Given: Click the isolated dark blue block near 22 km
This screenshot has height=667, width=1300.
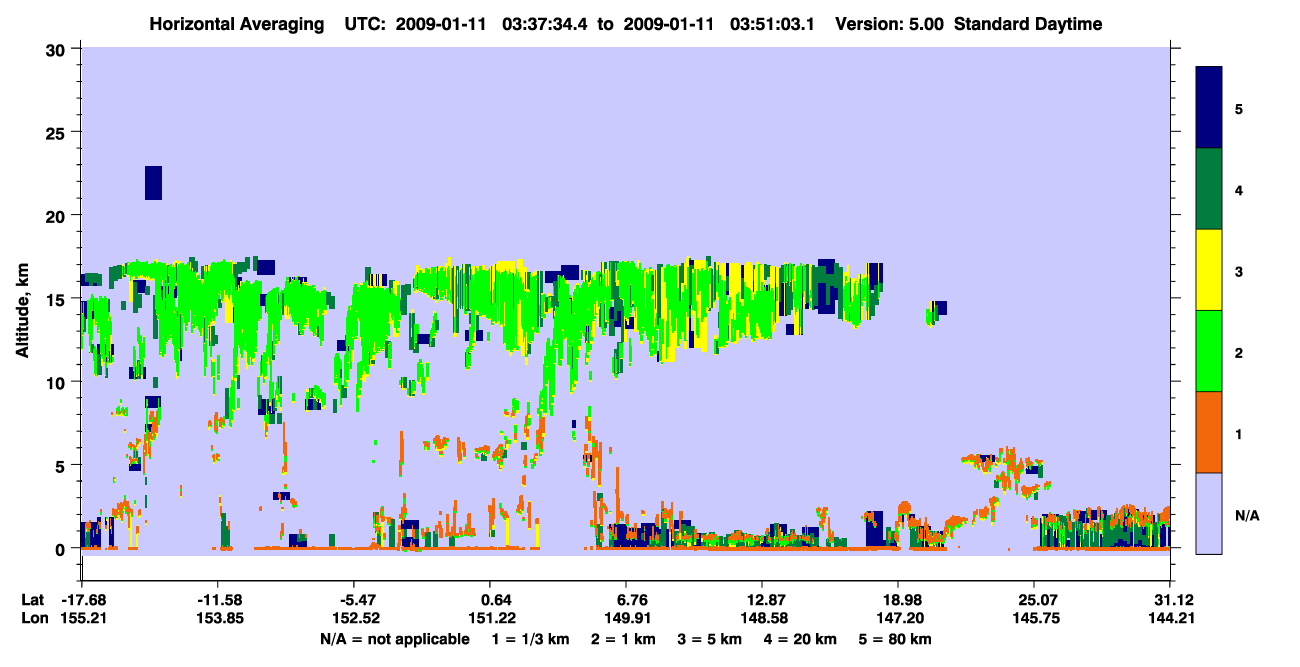Looking at the screenshot, I should (153, 183).
